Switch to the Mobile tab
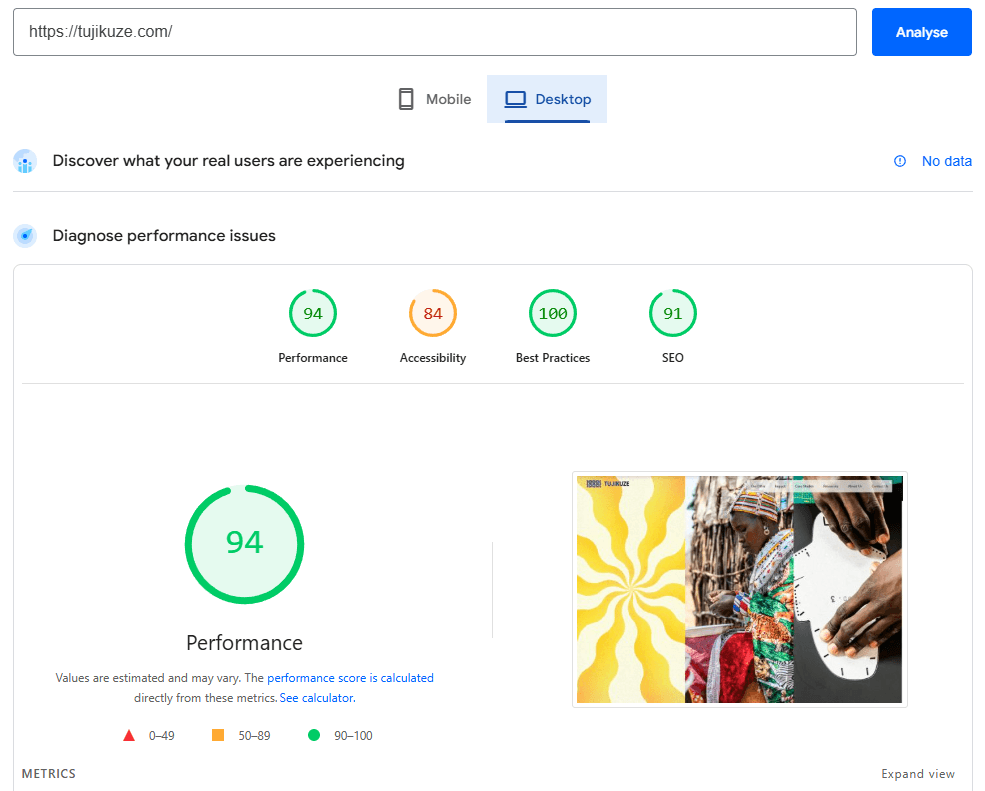 click(x=434, y=98)
